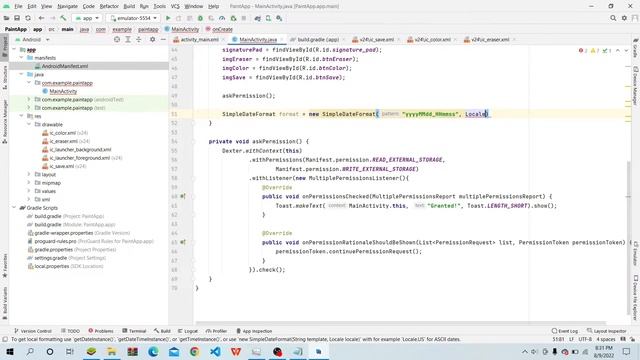The width and height of the screenshot is (640, 360).
Task: Navigate back with the left arrow
Action: (x=41, y=18)
